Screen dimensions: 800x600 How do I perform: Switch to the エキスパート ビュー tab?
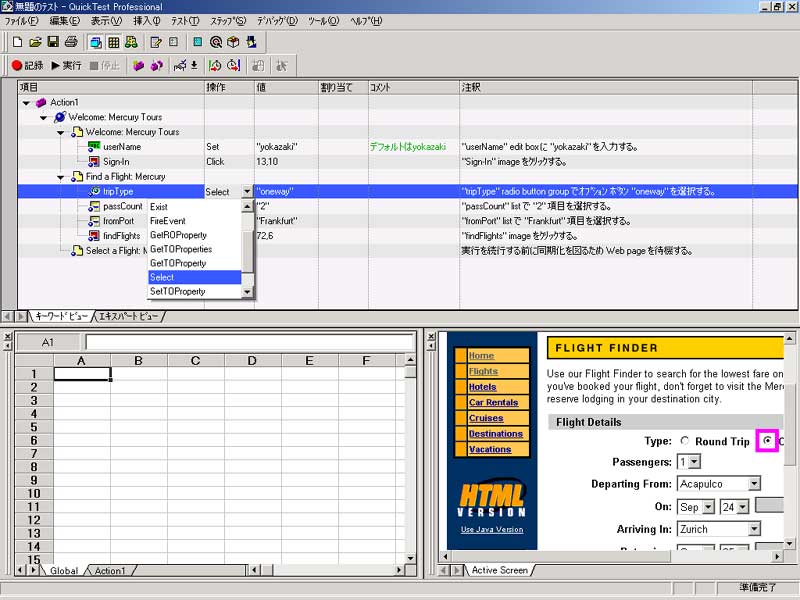(x=128, y=316)
